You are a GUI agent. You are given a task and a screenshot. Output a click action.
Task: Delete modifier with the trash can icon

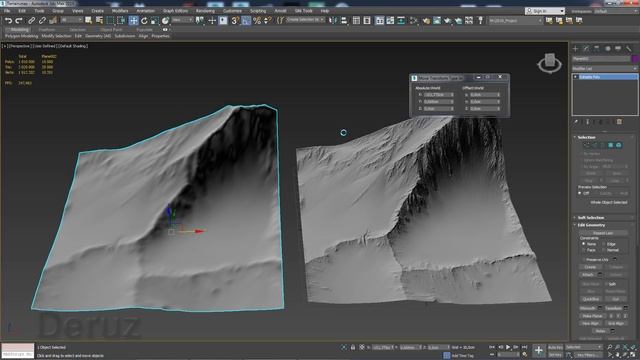[x=619, y=122]
